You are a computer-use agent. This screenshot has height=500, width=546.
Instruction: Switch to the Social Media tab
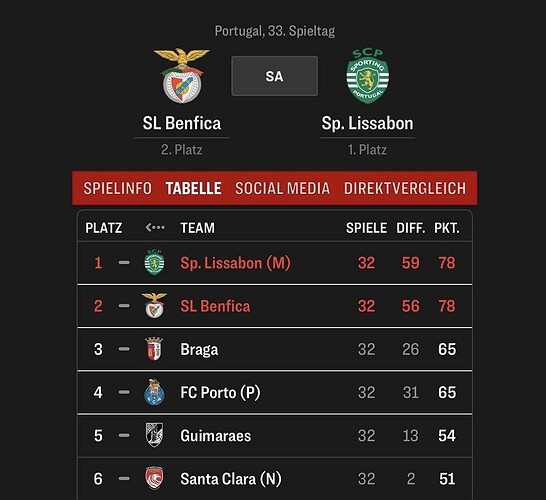tap(282, 188)
